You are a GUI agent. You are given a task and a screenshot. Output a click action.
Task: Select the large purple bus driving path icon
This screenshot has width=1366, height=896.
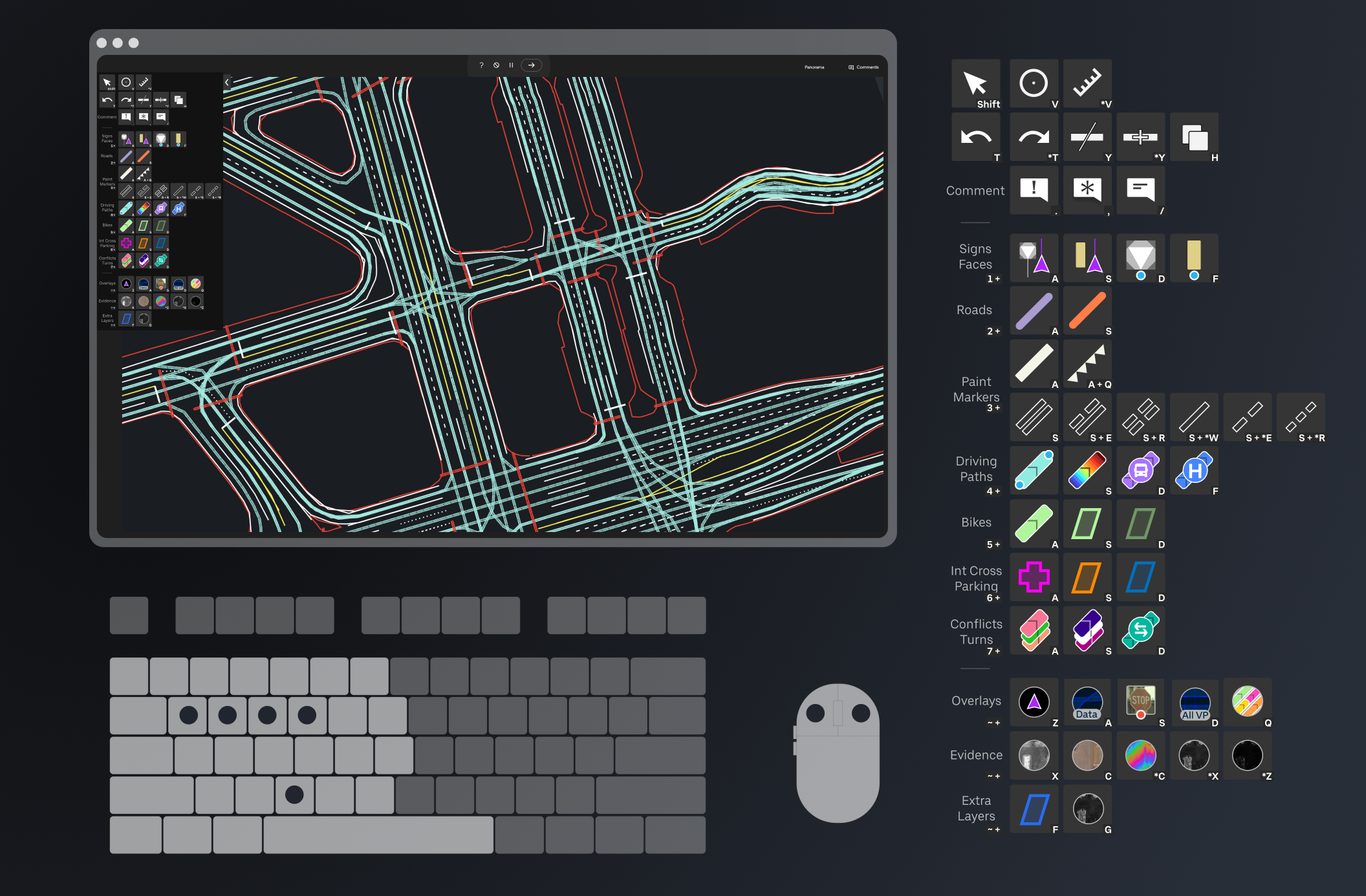pyautogui.click(x=1140, y=471)
